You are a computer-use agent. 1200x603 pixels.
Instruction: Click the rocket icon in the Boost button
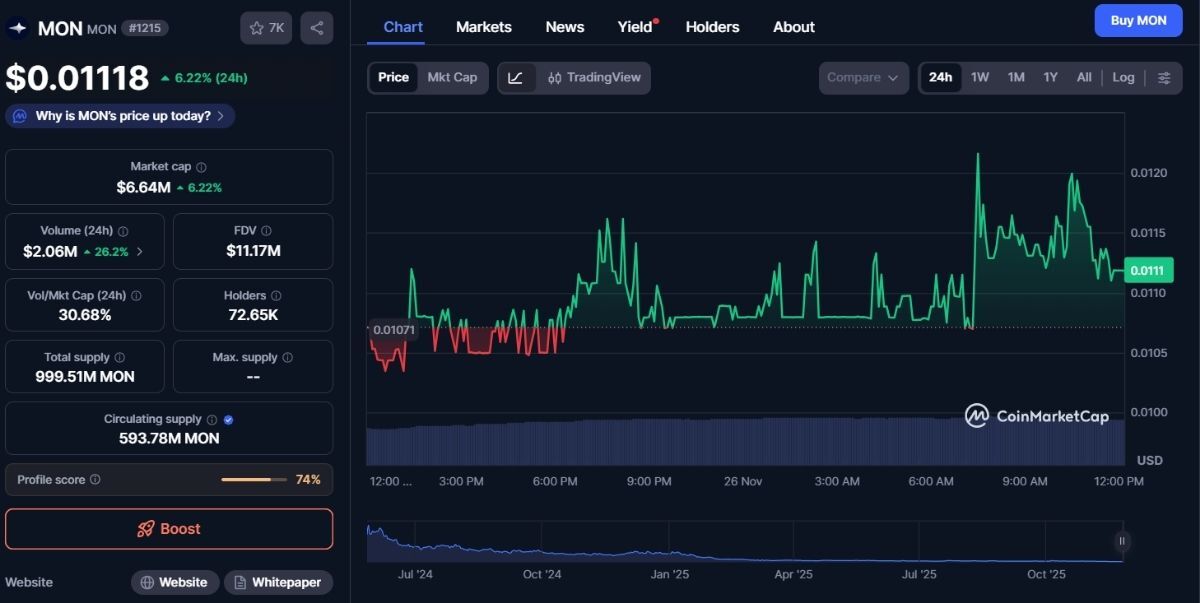point(146,529)
